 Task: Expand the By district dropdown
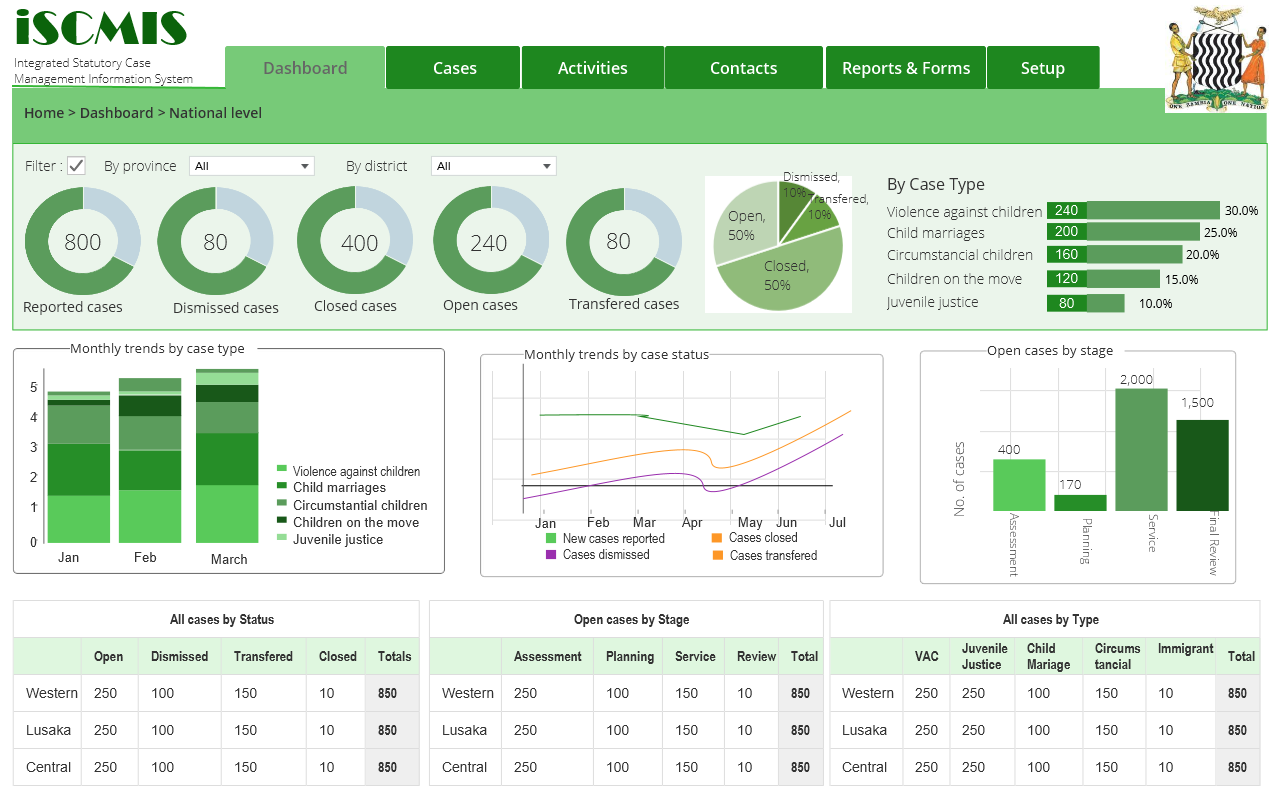[x=493, y=166]
